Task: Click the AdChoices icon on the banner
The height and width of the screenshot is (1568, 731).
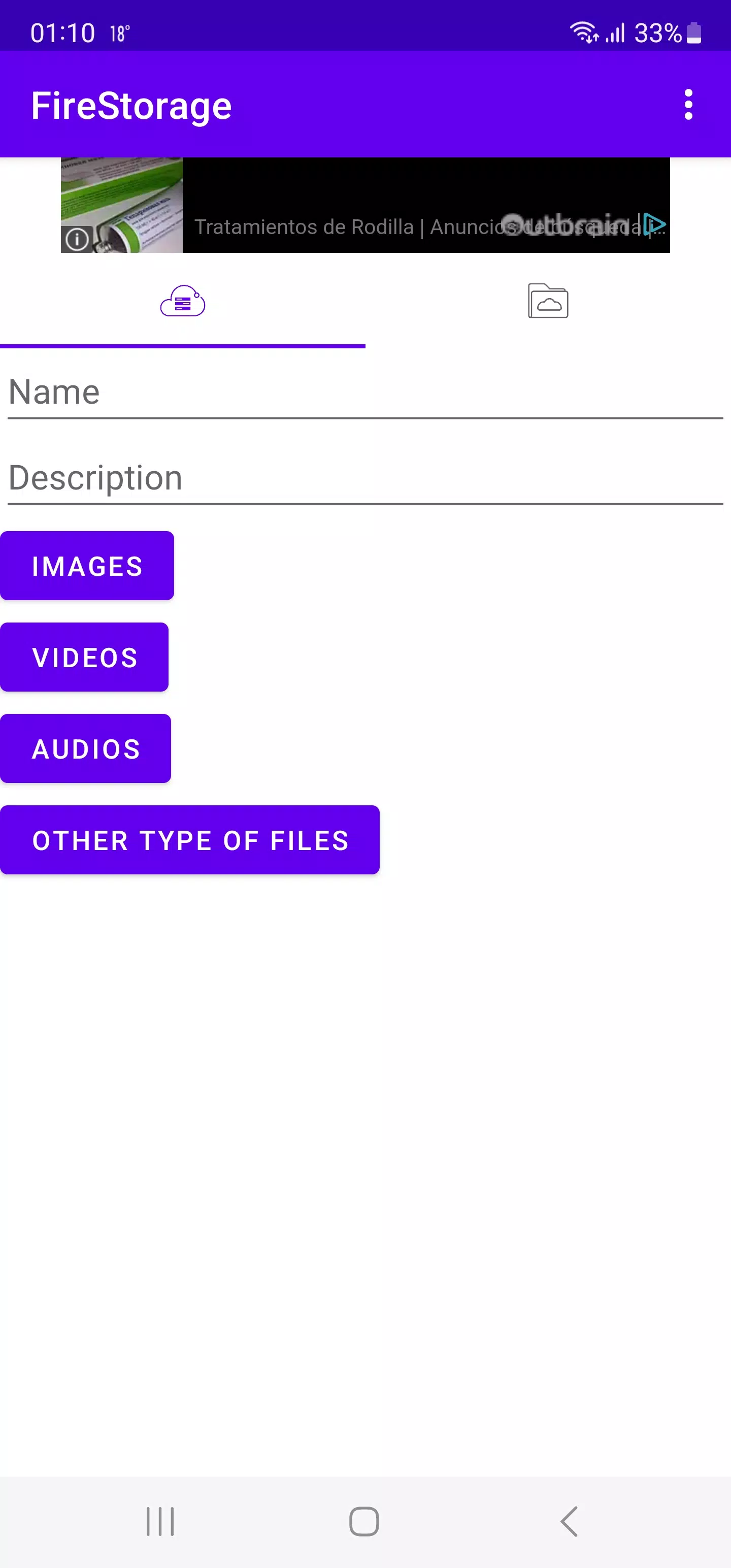Action: click(655, 224)
